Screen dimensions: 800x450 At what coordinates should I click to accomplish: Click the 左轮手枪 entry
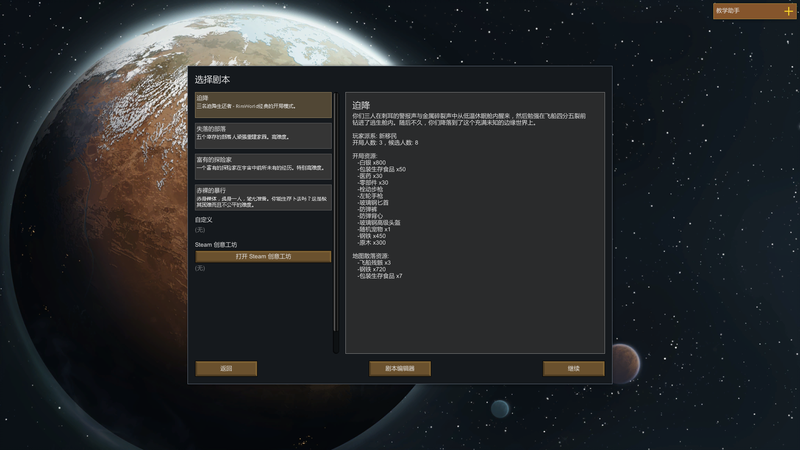[370, 196]
